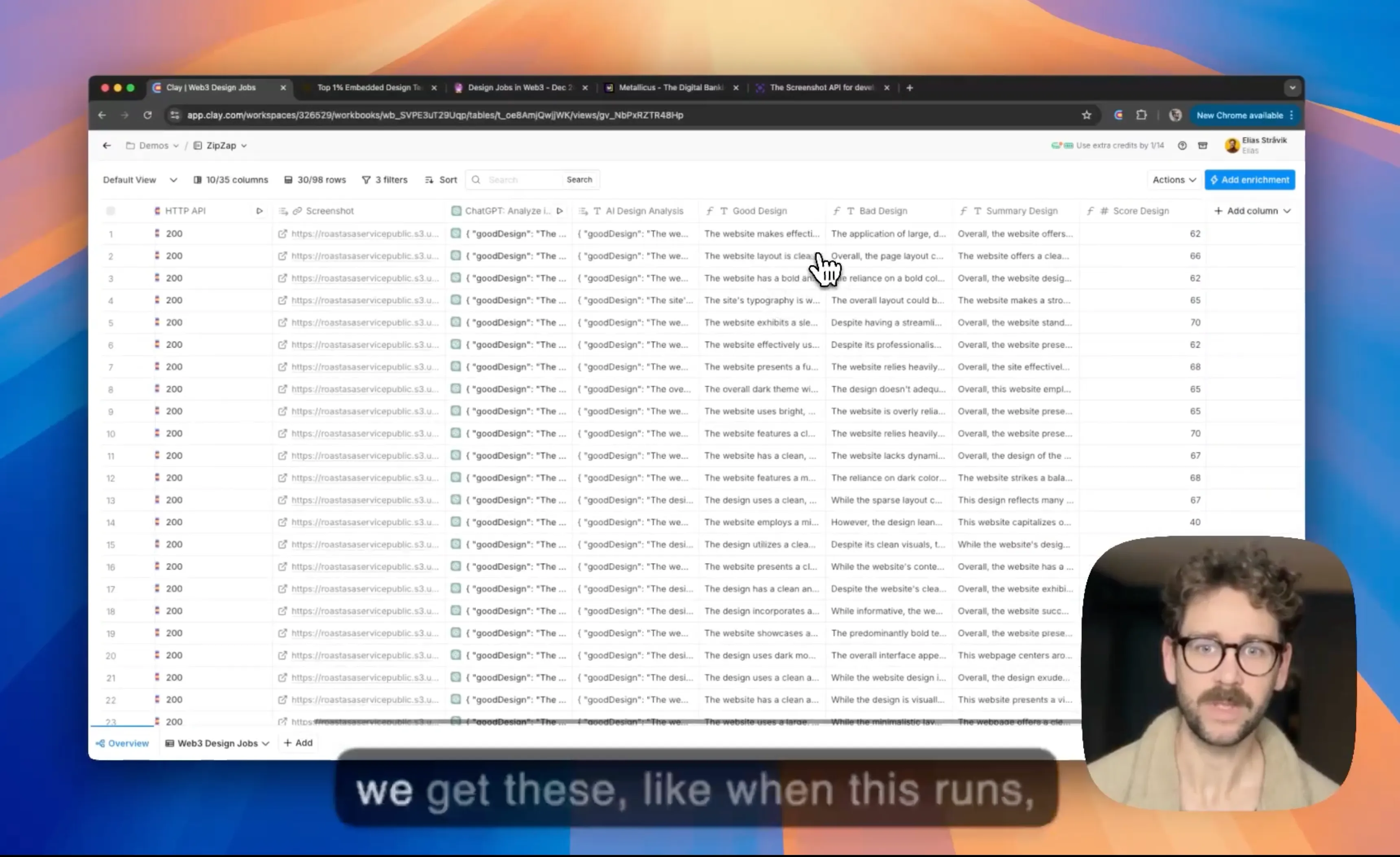This screenshot has width=1400, height=857.
Task: Open the archive box icon near profile
Action: tap(1203, 146)
